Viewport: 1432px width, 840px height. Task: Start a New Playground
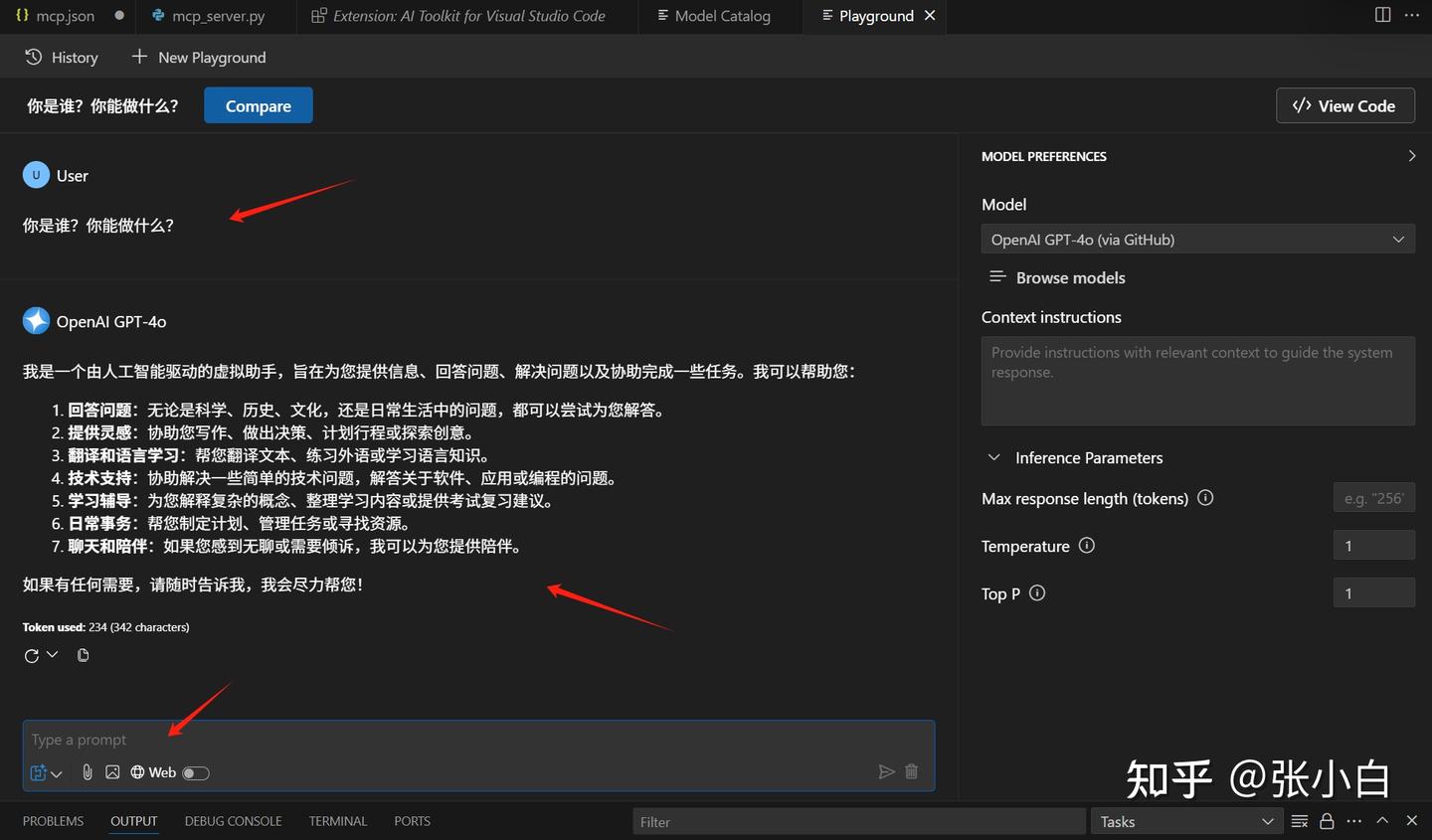click(199, 57)
